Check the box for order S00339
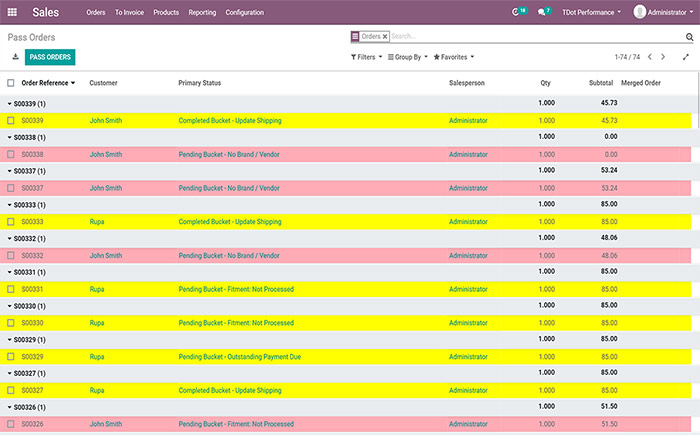 point(11,121)
